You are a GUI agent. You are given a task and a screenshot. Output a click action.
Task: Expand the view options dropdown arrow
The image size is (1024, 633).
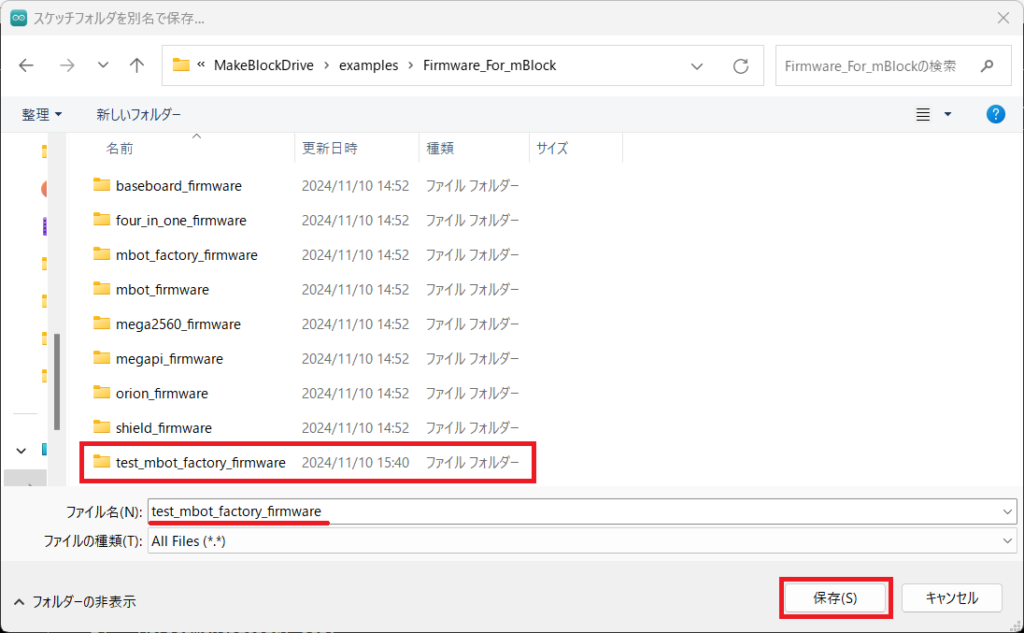click(x=948, y=115)
